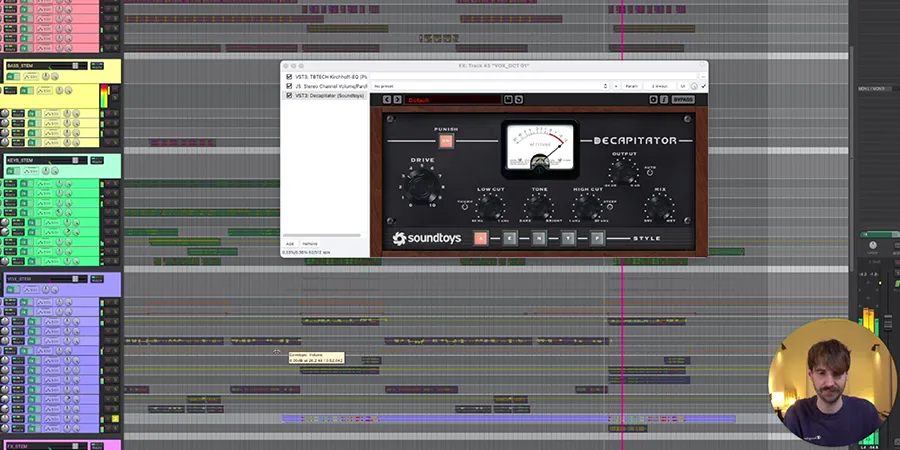The height and width of the screenshot is (450, 900).
Task: Click the High Cut knob
Action: point(587,206)
